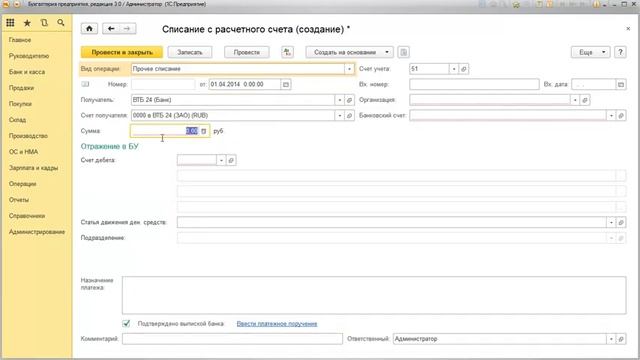Click Записать button
Screen dimensions: 640x360
[x=190, y=52]
